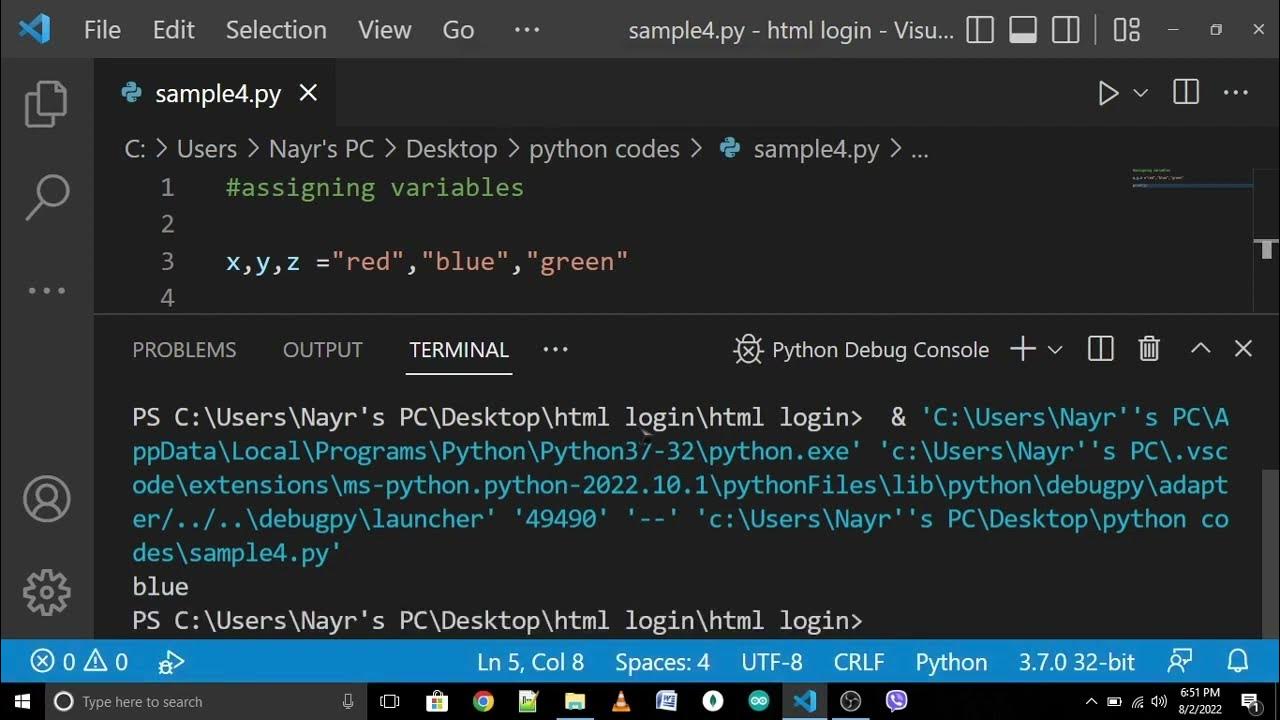This screenshot has height=720, width=1280.
Task: Click the editor minimap preview
Action: (1190, 180)
